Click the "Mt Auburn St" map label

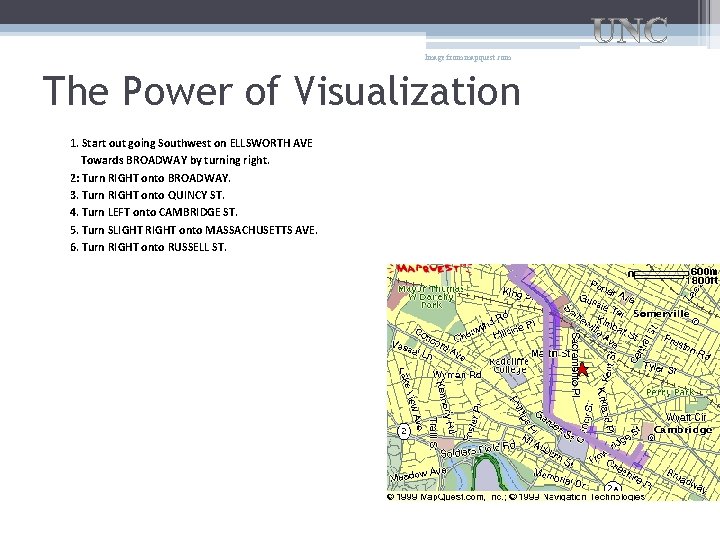pyautogui.click(x=549, y=450)
